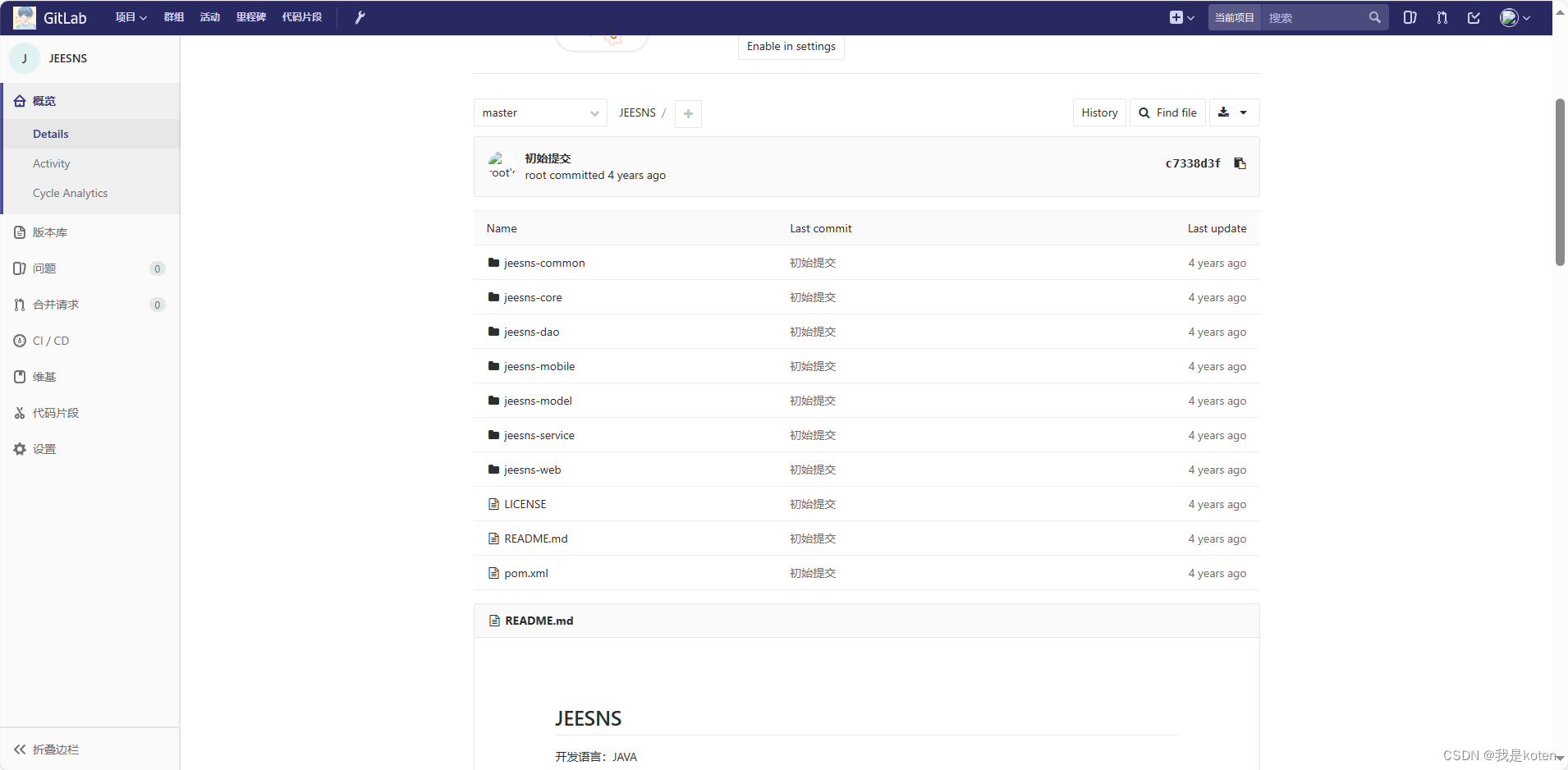Open the jeesns-web folder
The height and width of the screenshot is (770, 1568).
[533, 470]
